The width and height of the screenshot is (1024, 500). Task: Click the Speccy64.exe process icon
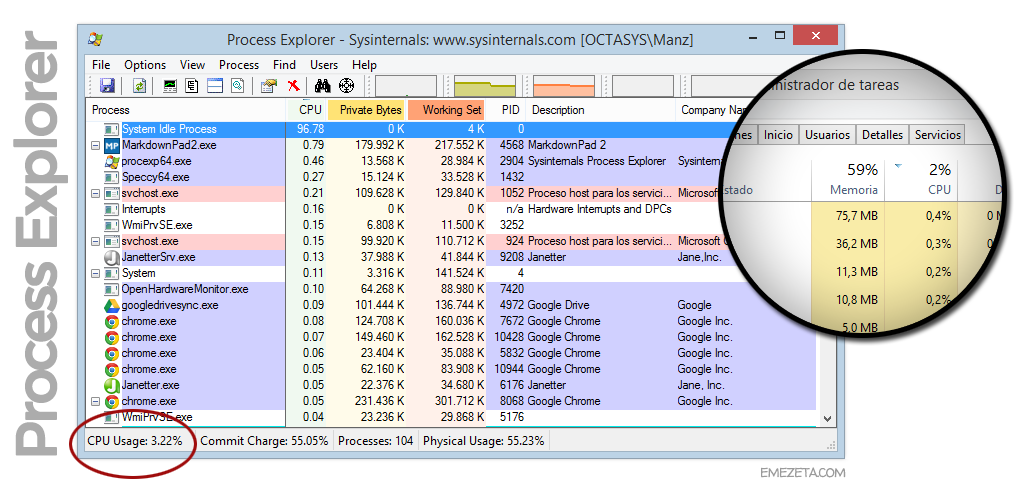point(112,177)
